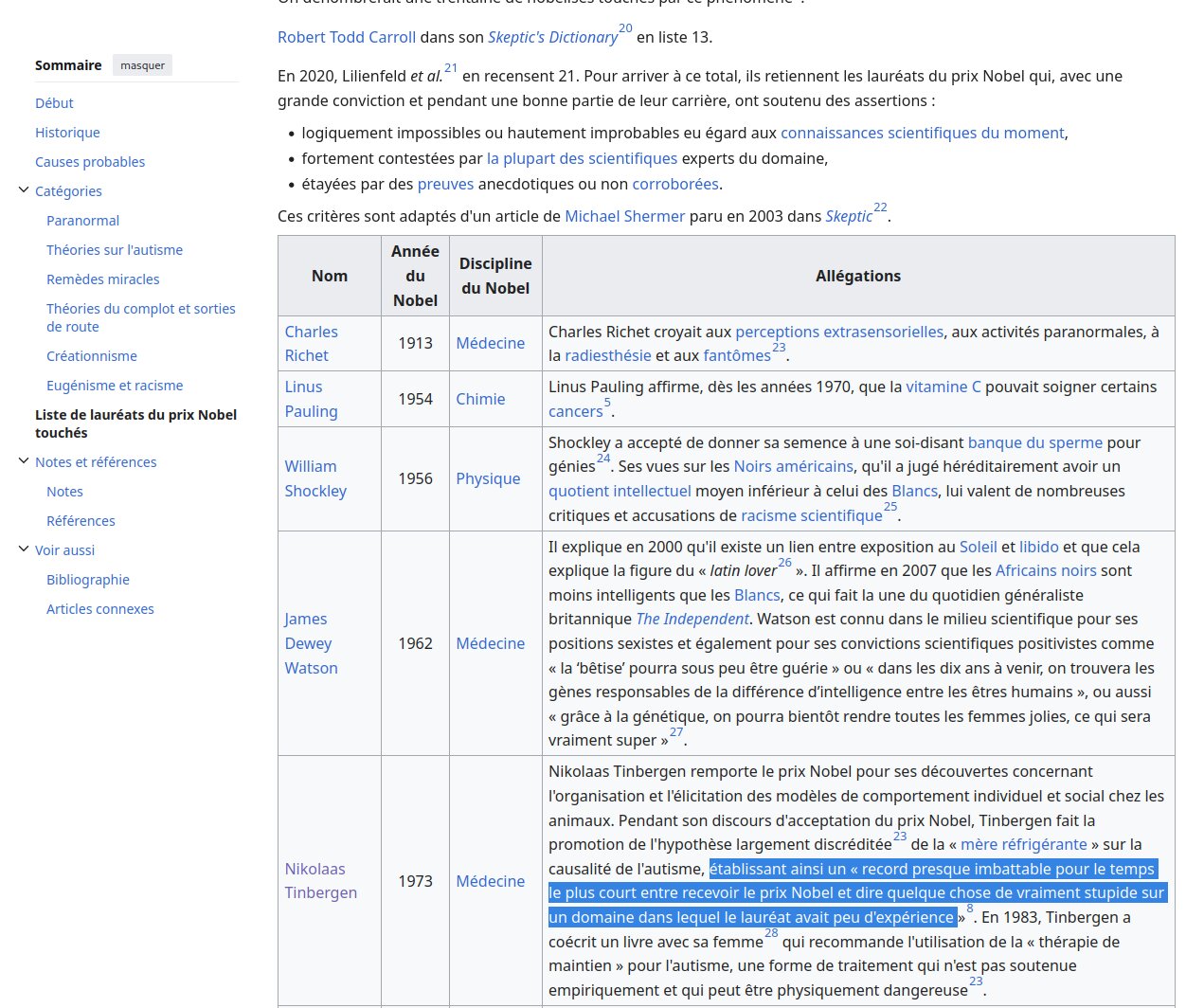Screen dimensions: 1186x1008
Task: Open The Independent article link
Action: pyautogui.click(x=692, y=619)
